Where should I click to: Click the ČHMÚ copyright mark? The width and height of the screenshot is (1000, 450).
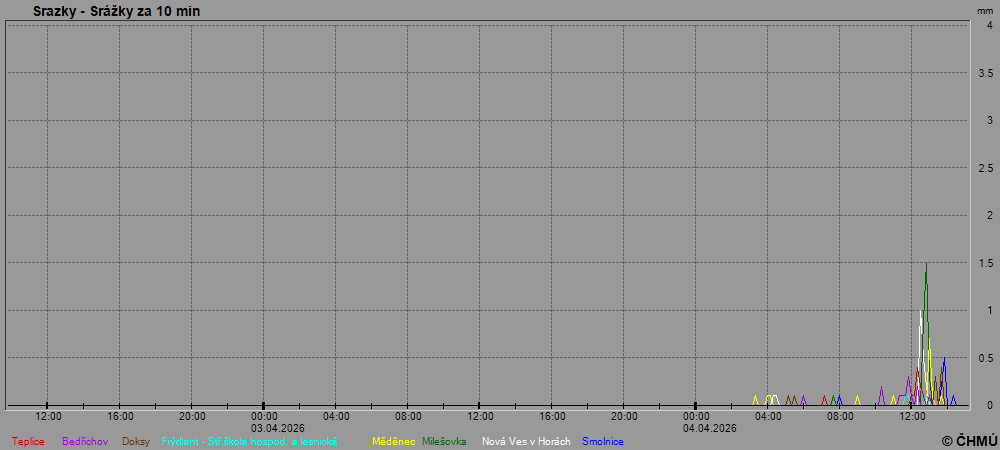coord(969,440)
